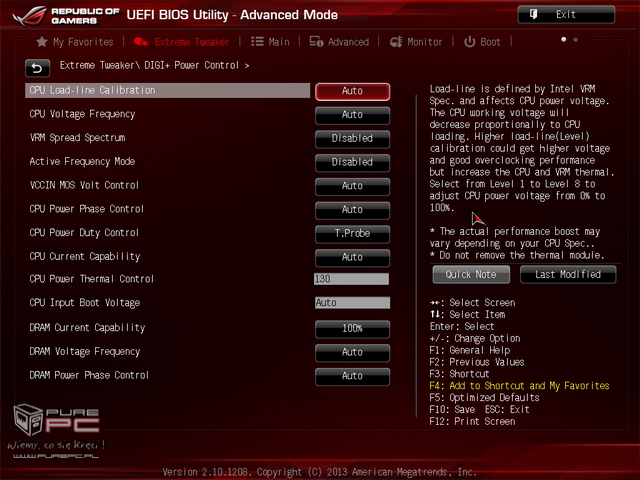Click the Monitor fan icon
The width and height of the screenshot is (640, 480).
[x=396, y=42]
